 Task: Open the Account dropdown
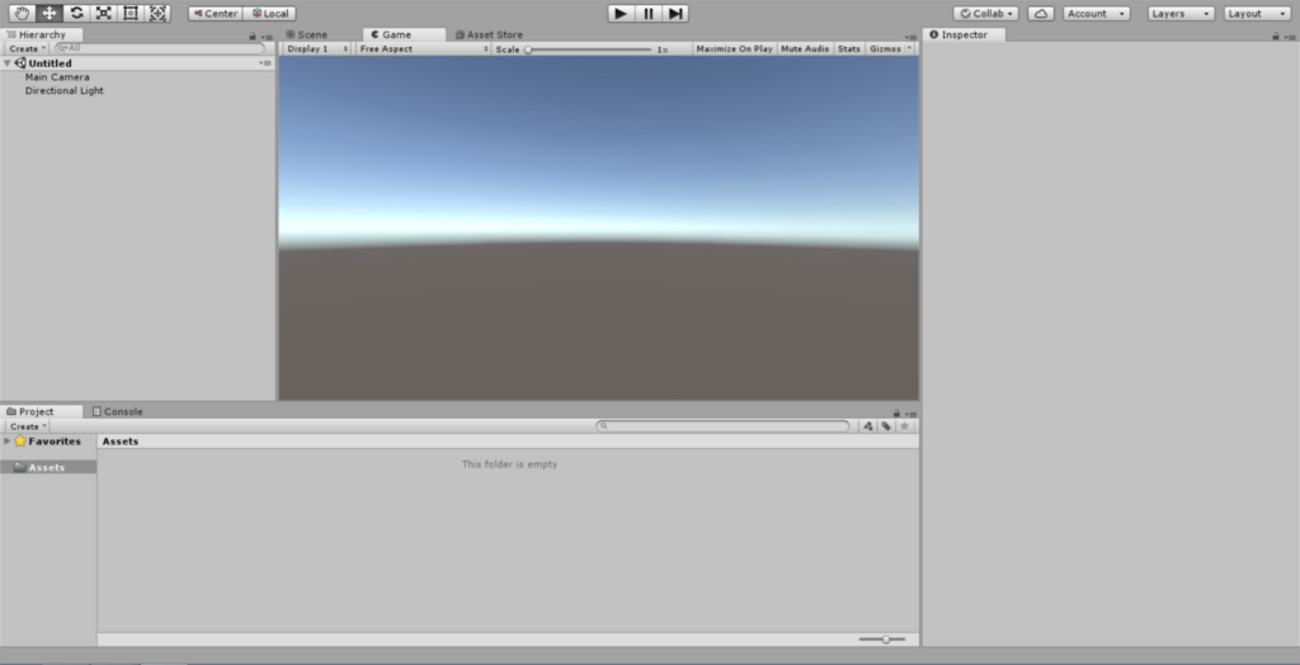pyautogui.click(x=1096, y=13)
